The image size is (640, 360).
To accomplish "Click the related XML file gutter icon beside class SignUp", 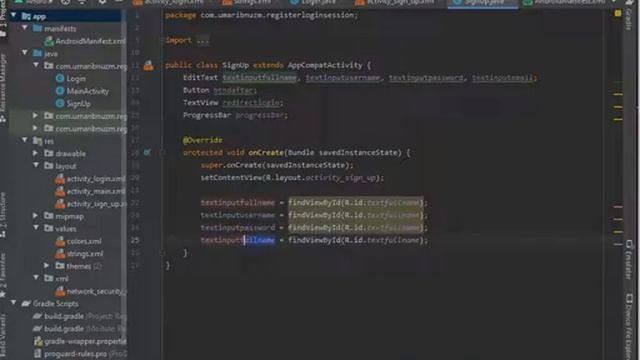I will [x=149, y=65].
